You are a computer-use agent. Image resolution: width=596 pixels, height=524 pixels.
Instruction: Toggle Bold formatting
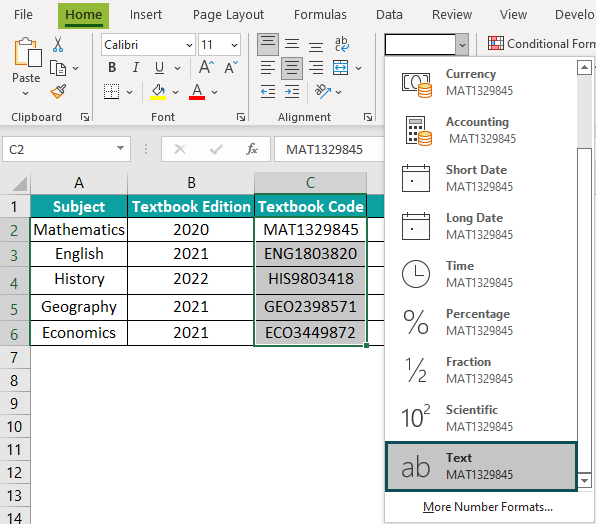coord(112,68)
